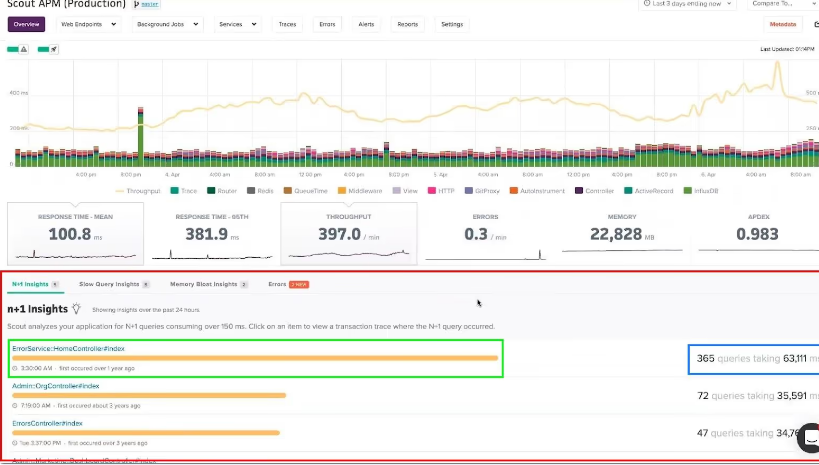Image resolution: width=819 pixels, height=465 pixels.
Task: Open ErrorService::HomeController#index insight
Action: tap(68, 348)
